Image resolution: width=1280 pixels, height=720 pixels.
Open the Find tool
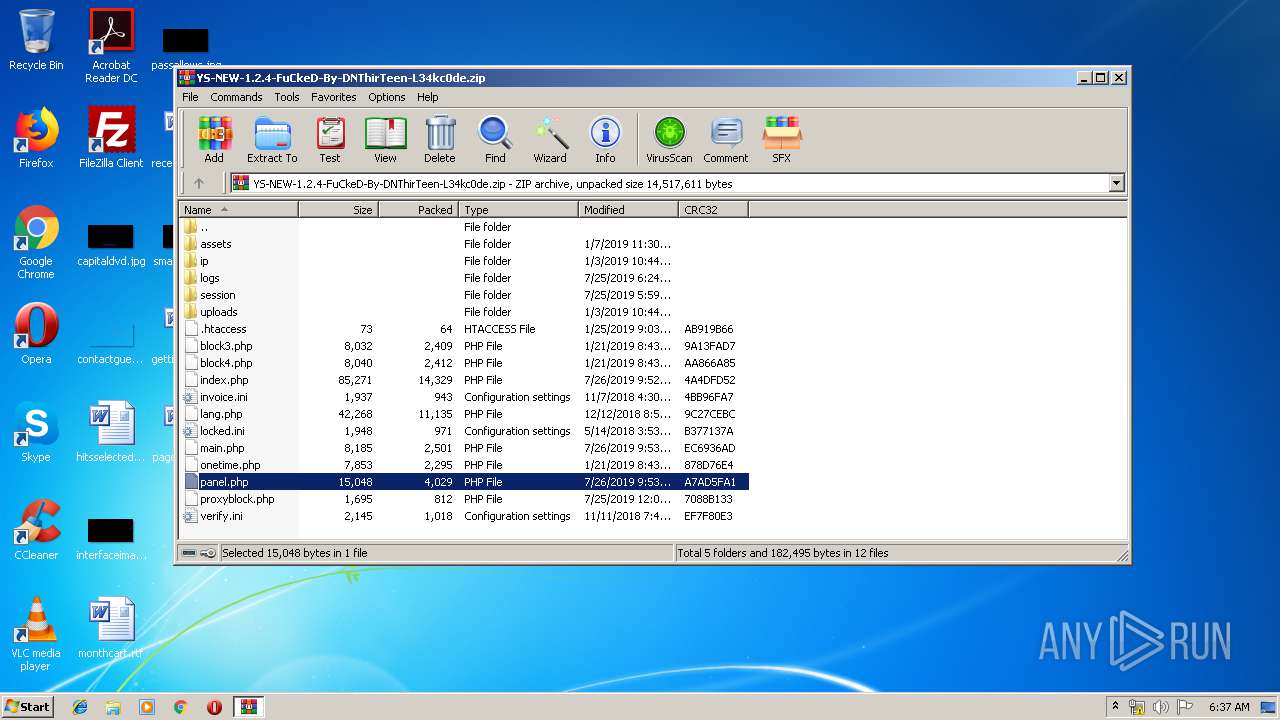click(495, 139)
